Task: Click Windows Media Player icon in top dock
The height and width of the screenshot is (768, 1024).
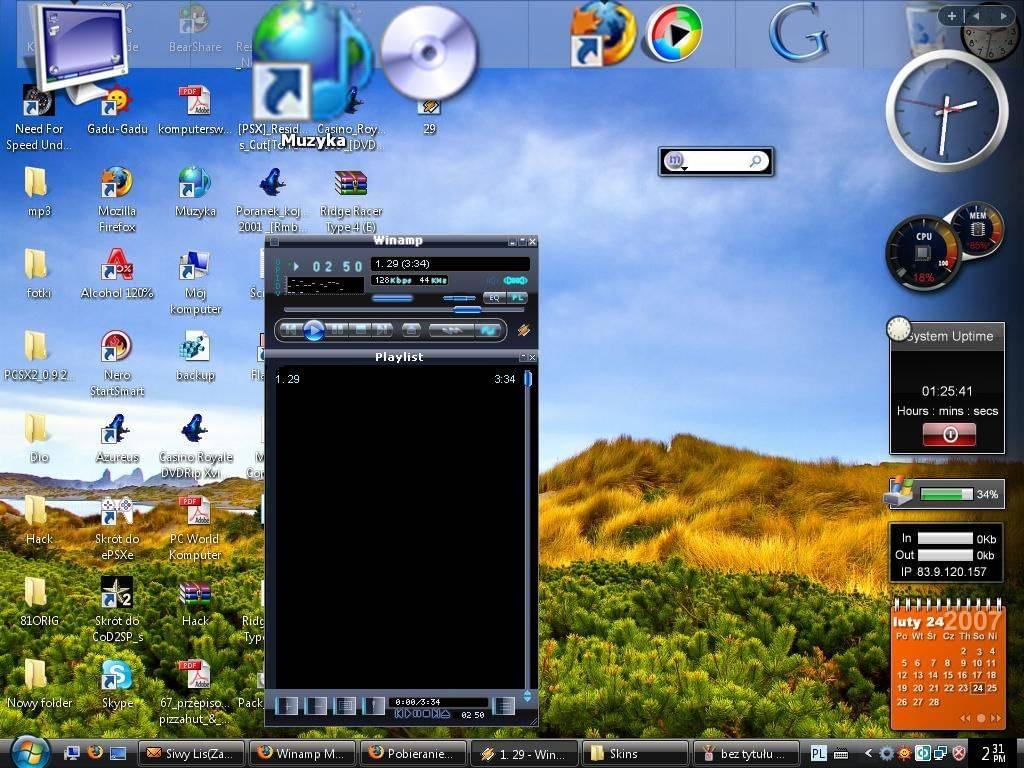Action: point(673,33)
